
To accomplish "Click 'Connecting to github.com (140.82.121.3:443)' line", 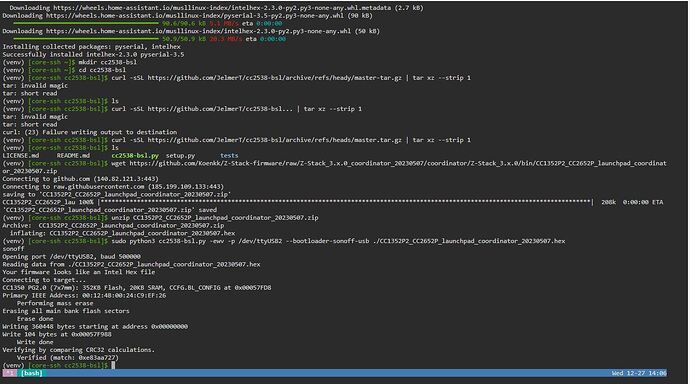I will tap(81, 179).
